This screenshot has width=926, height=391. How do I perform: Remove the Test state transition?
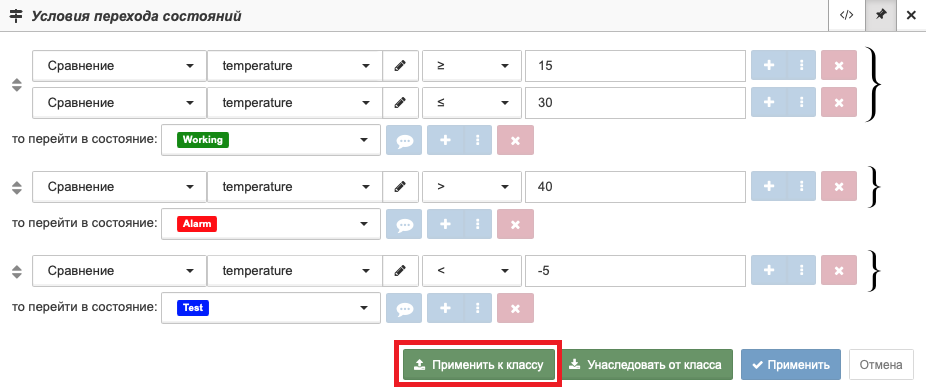(515, 308)
